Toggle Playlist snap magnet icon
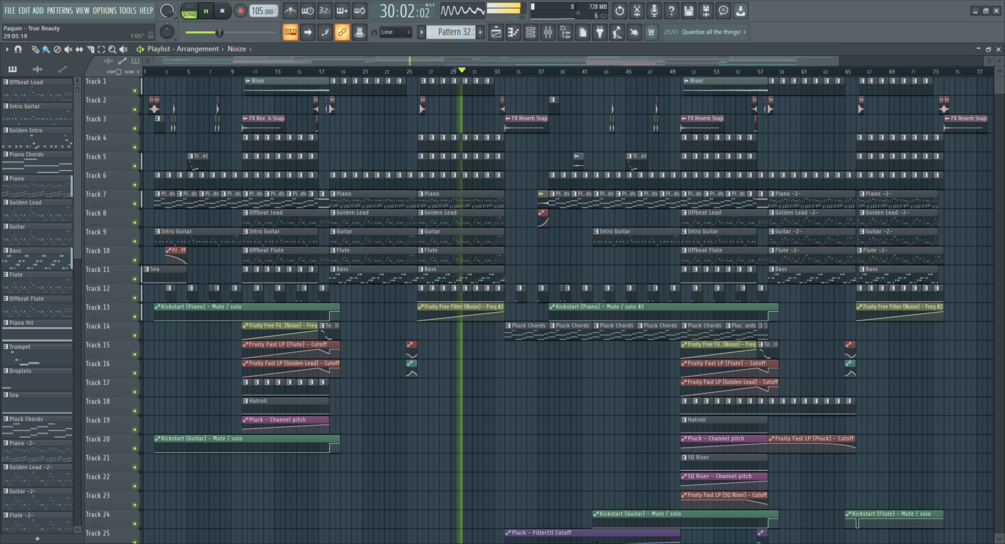 tap(18, 49)
